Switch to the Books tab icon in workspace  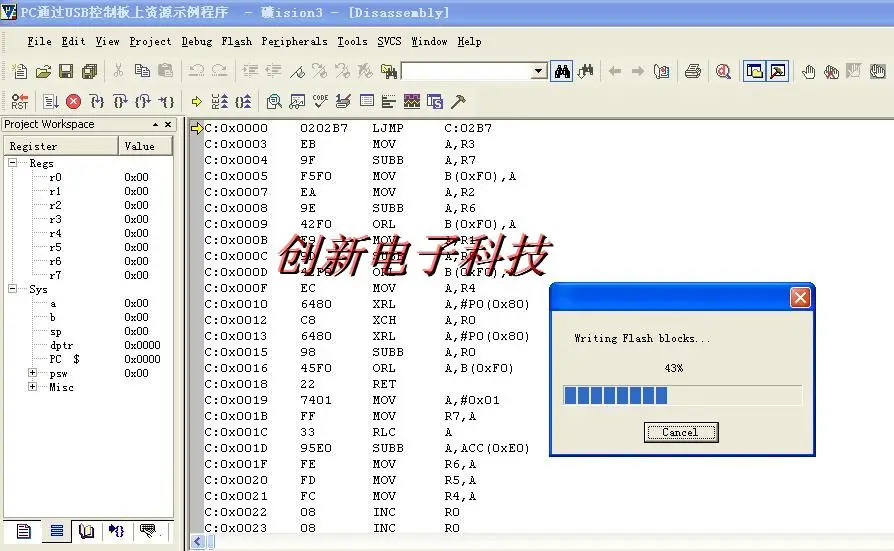pos(87,532)
